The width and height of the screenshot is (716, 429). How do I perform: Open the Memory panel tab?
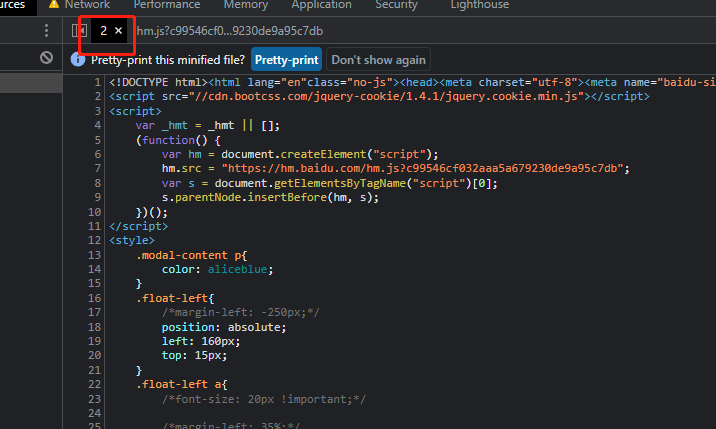pyautogui.click(x=246, y=5)
